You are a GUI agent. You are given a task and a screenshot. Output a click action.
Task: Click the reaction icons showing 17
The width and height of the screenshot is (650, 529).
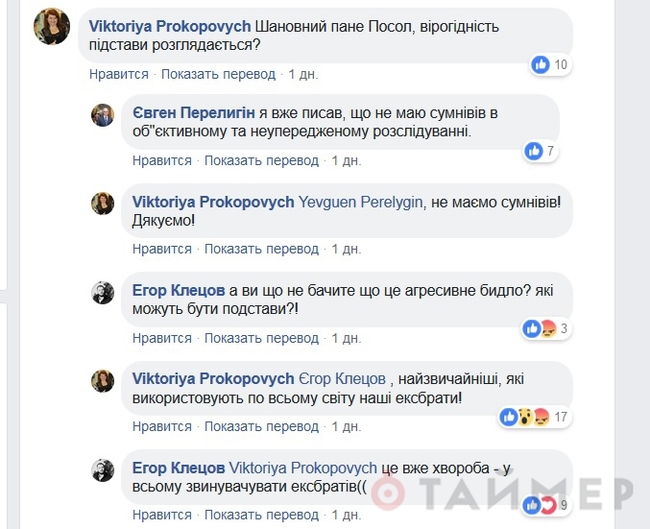click(x=523, y=416)
